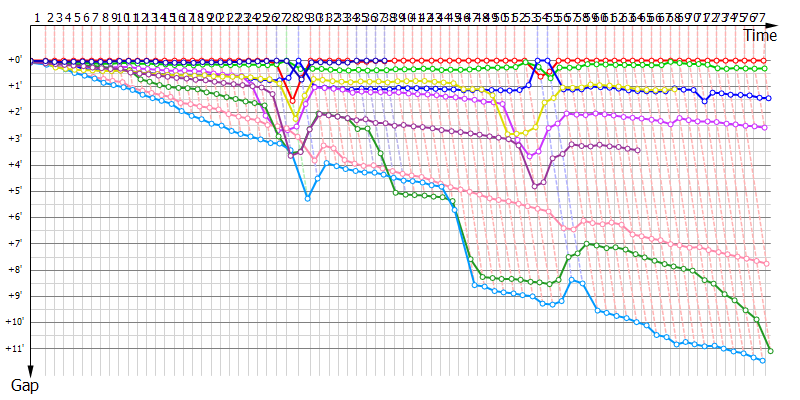Select the +9' gap tick label
The width and height of the screenshot is (800, 400).
pyautogui.click(x=14, y=296)
